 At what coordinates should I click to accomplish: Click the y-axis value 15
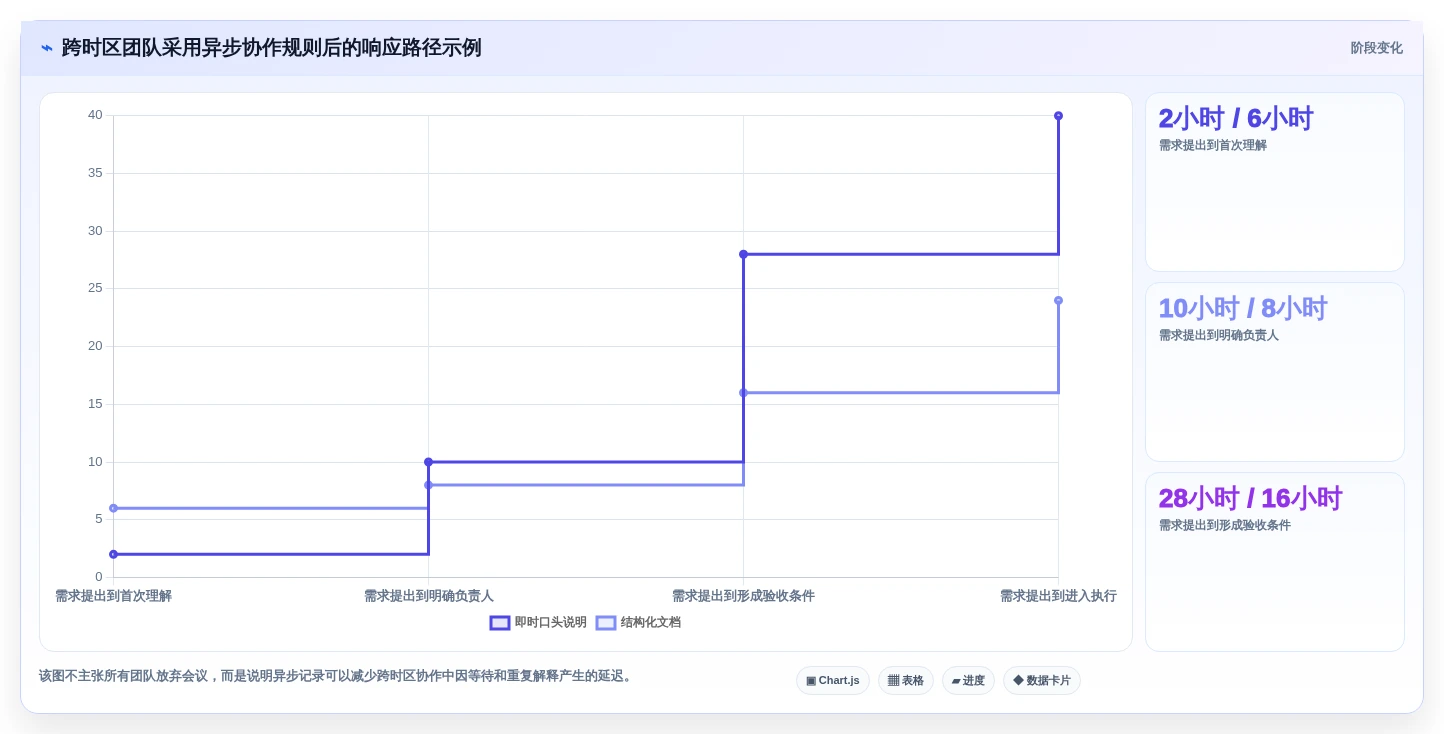coord(95,404)
